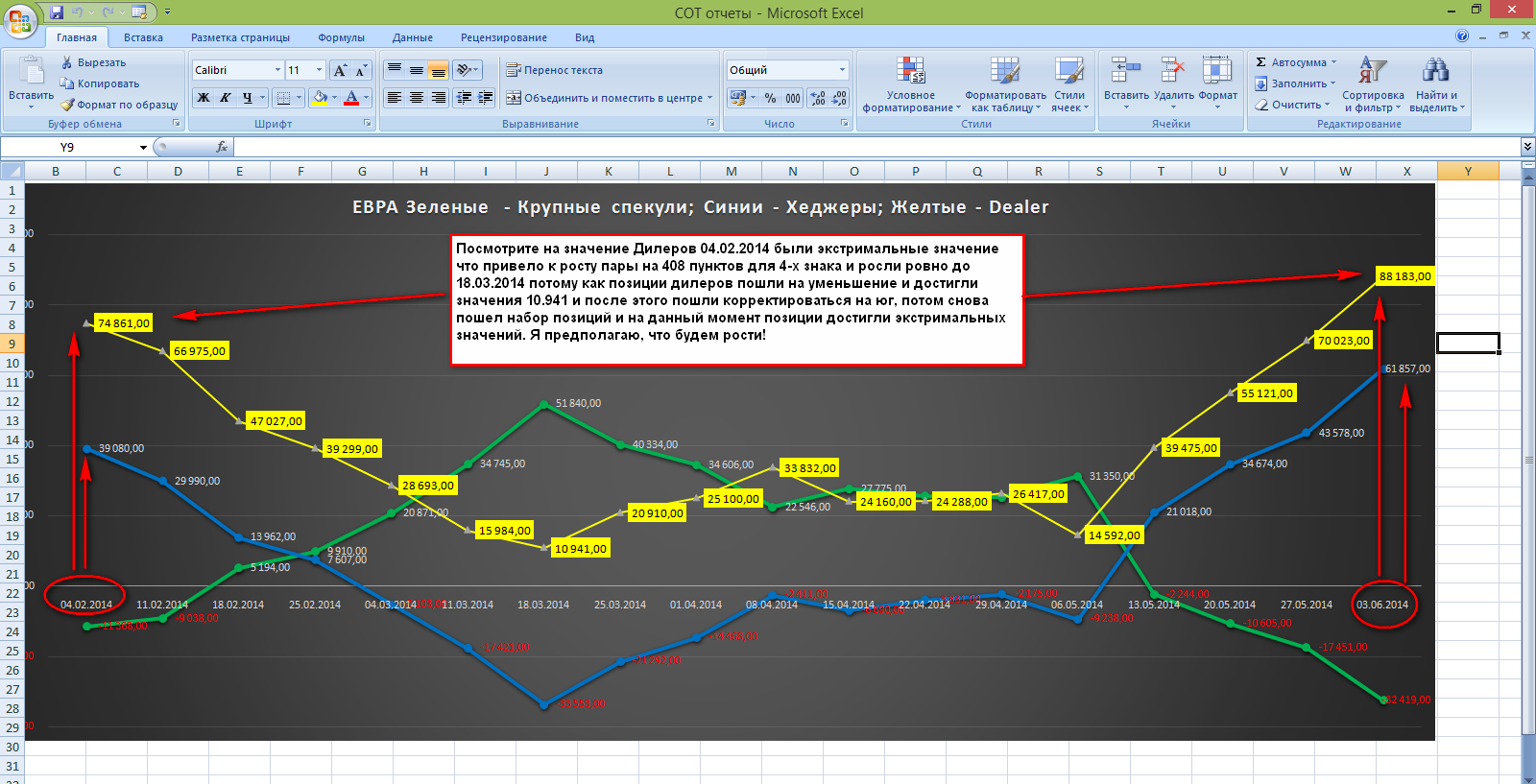Expand Автосумма dropdown arrow
This screenshot has height=784, width=1536.
point(1333,62)
